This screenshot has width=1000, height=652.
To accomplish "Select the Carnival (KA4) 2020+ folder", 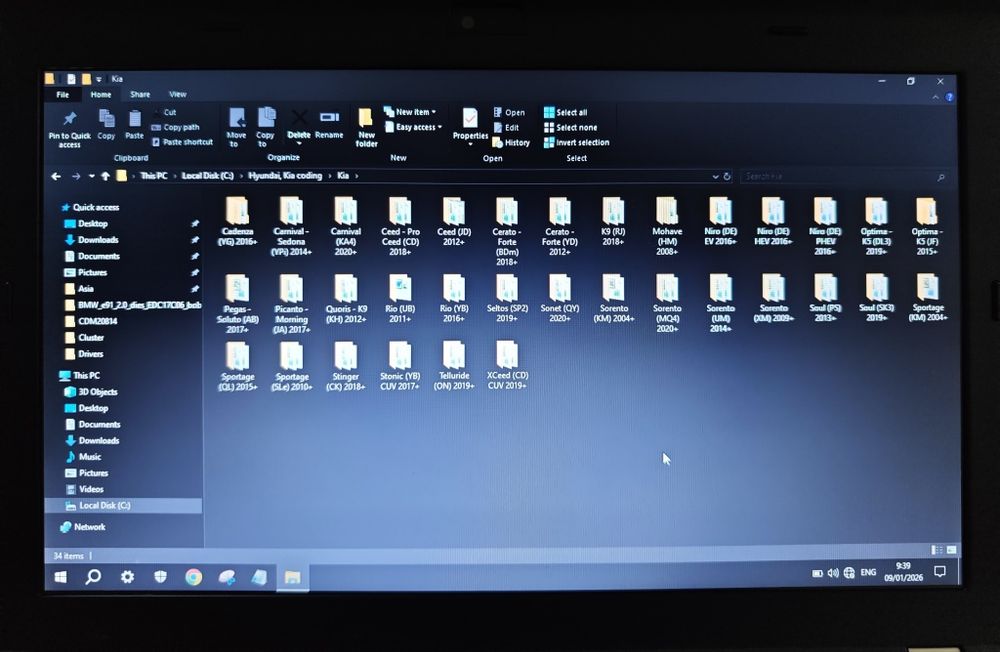I will [346, 226].
